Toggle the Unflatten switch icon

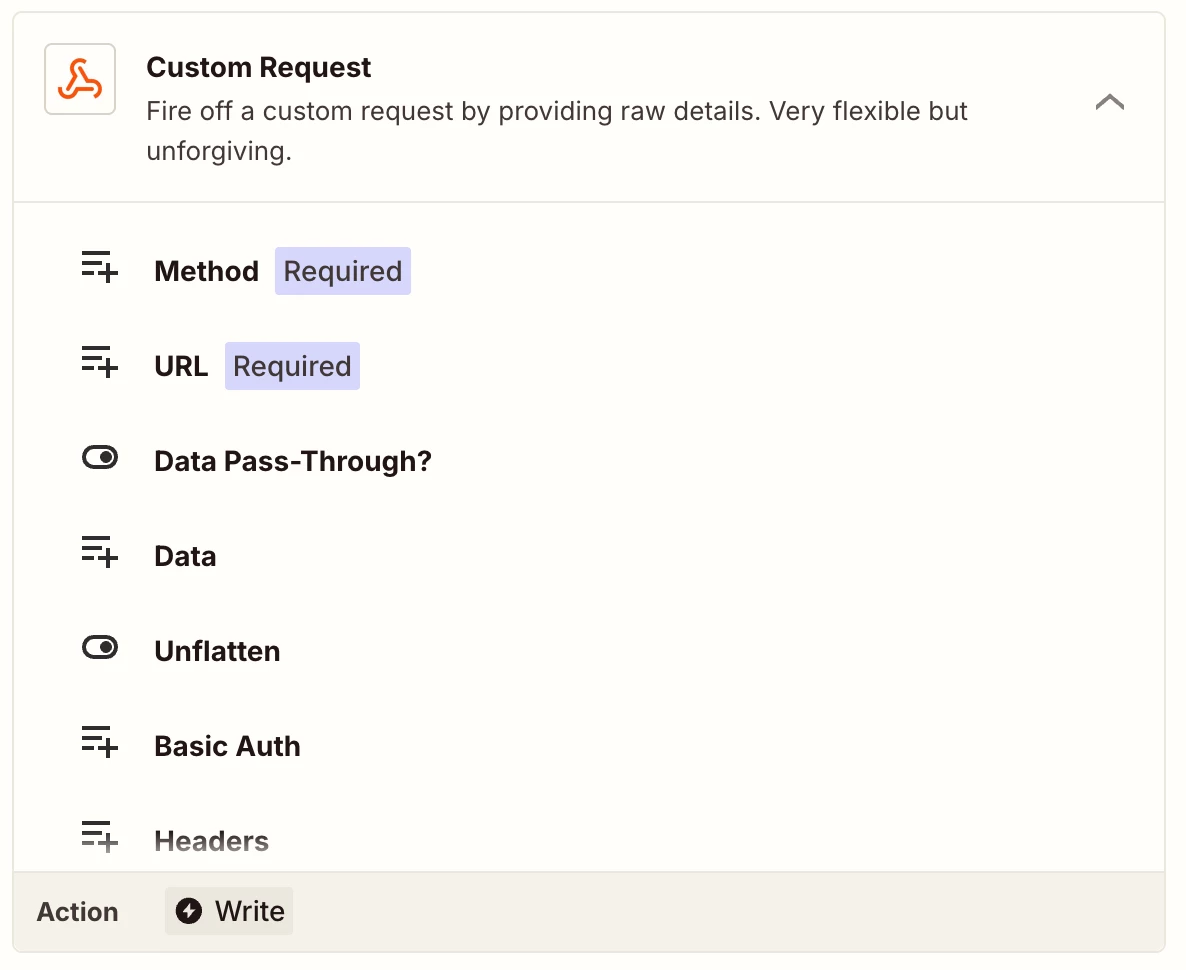[x=99, y=650]
